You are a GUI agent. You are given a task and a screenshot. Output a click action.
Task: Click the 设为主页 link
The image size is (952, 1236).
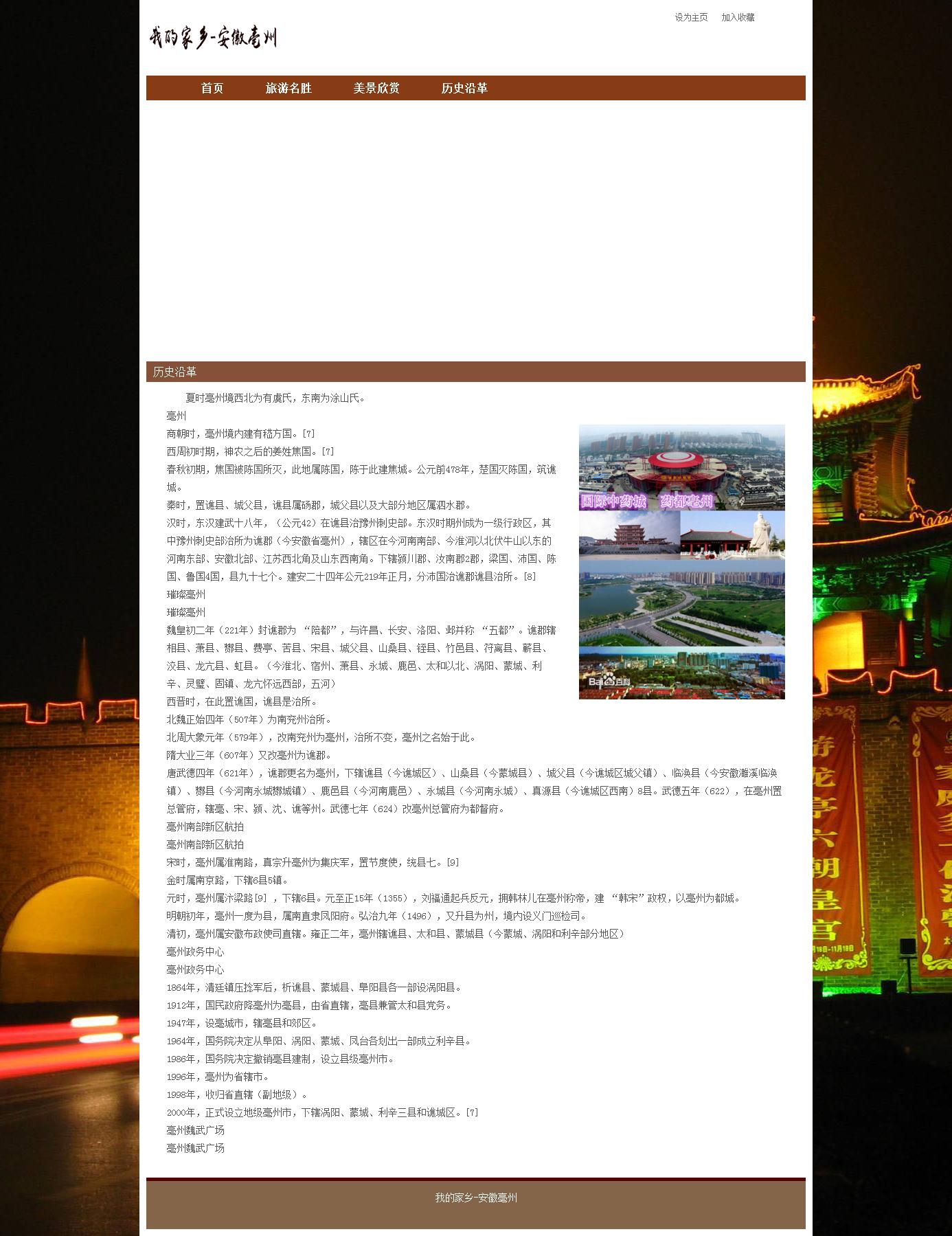point(690,18)
